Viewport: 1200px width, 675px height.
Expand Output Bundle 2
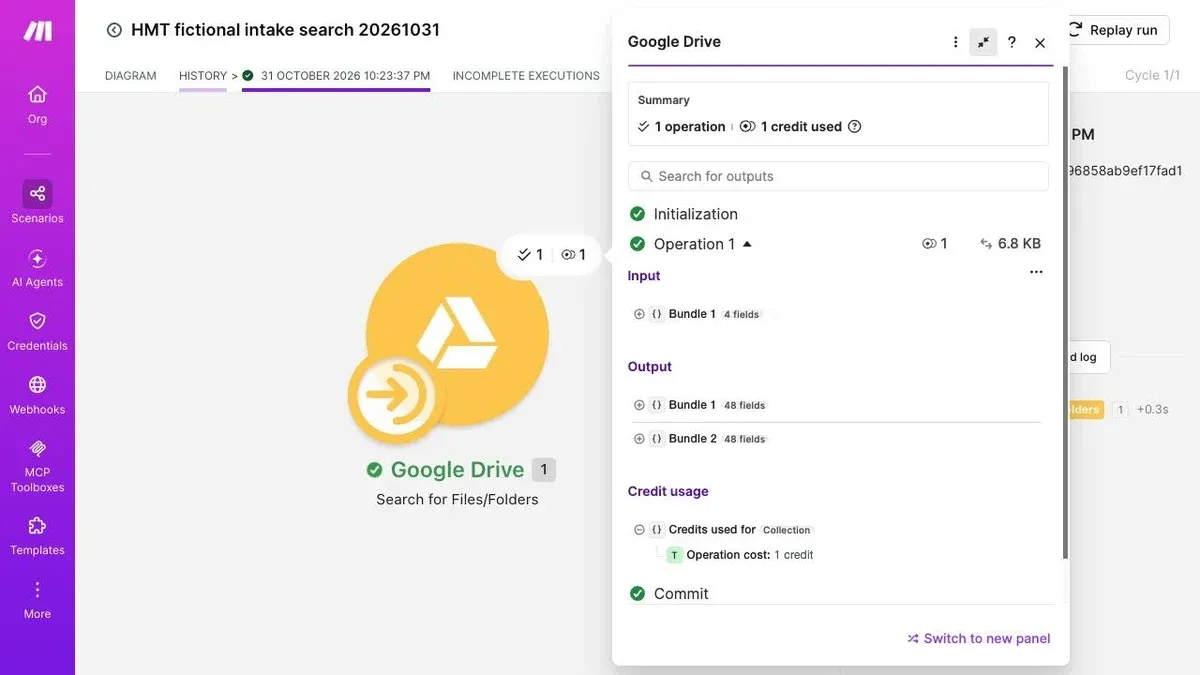[639, 439]
